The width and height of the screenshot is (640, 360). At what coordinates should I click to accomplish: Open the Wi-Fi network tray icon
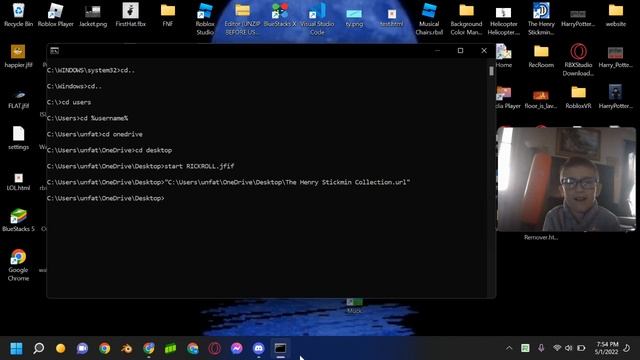point(557,348)
